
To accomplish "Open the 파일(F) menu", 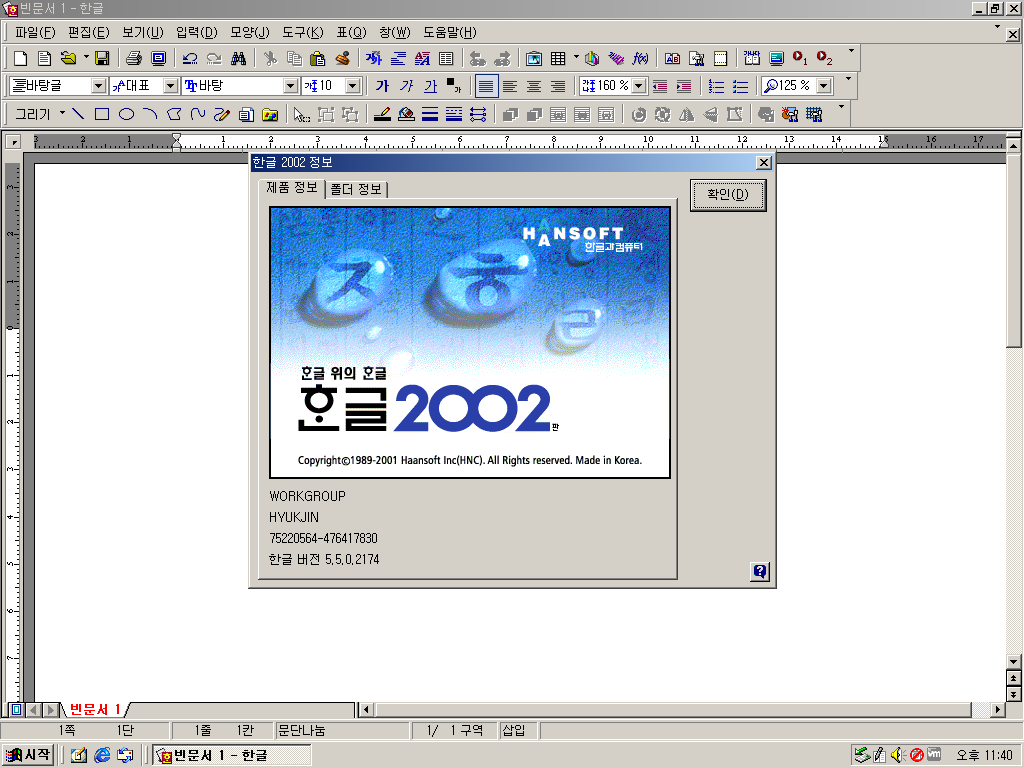I will [35, 32].
